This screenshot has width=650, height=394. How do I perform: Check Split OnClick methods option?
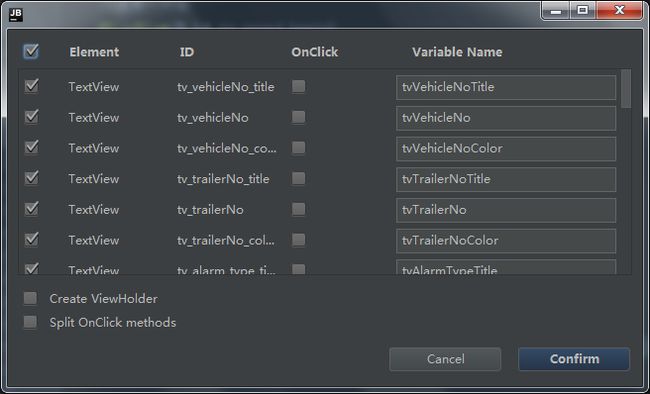pos(30,322)
